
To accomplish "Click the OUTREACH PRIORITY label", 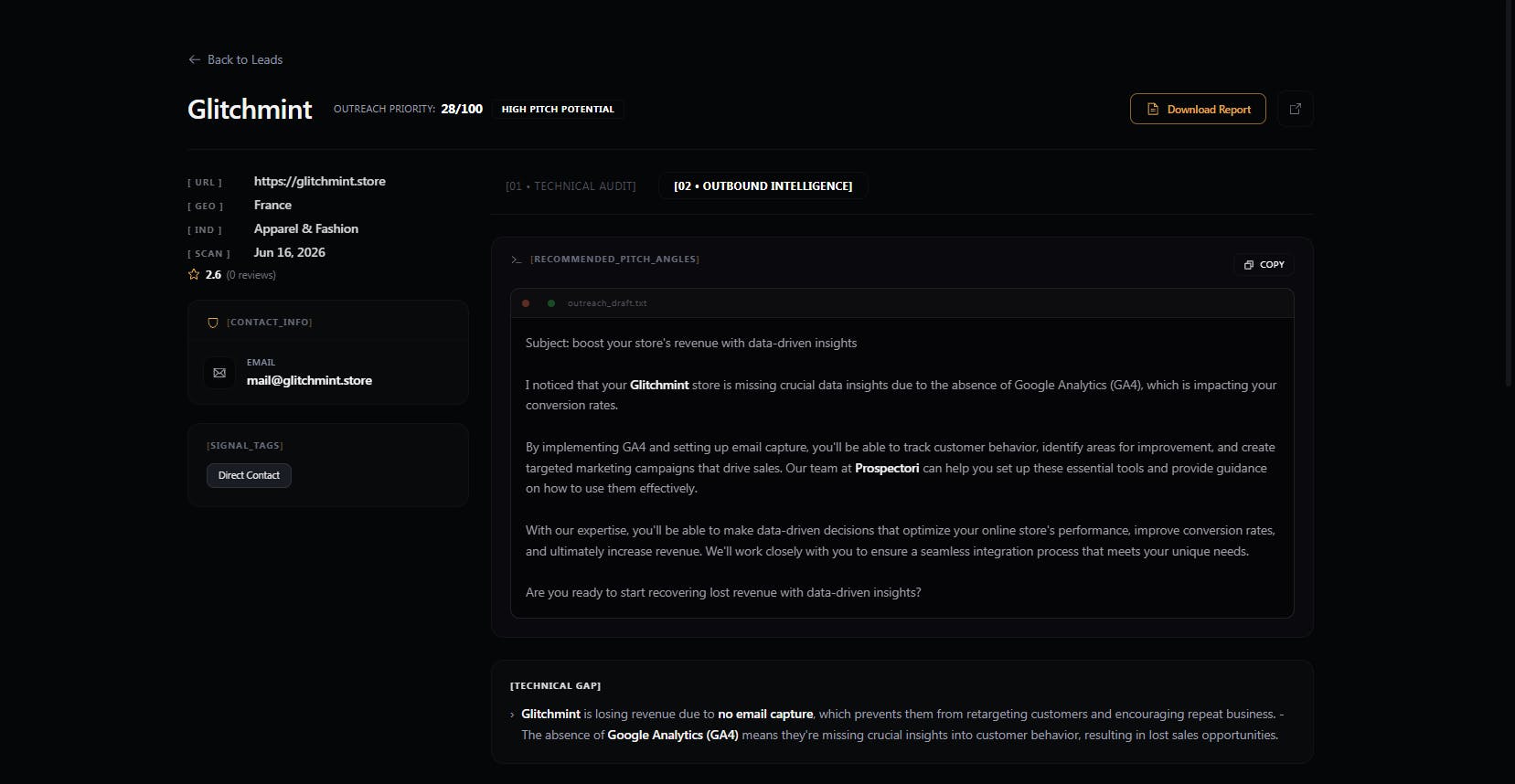I will click(384, 109).
